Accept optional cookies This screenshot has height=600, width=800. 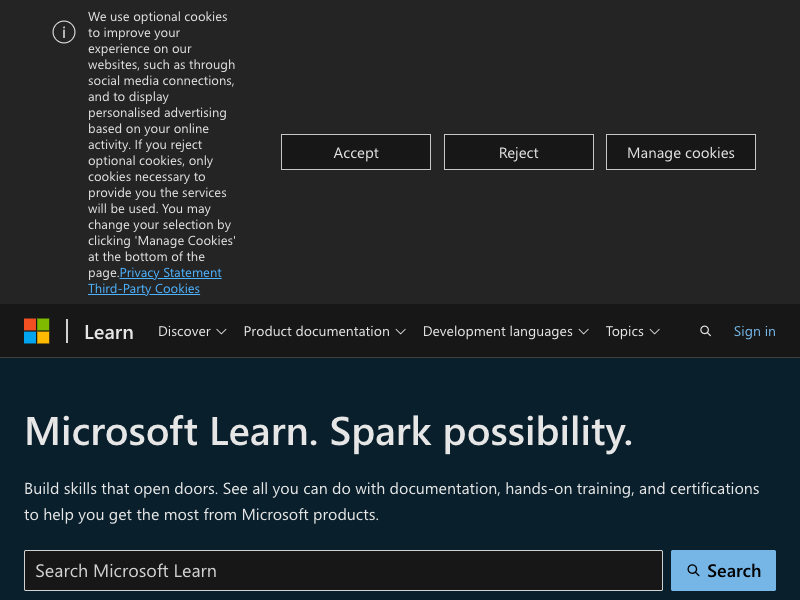356,152
